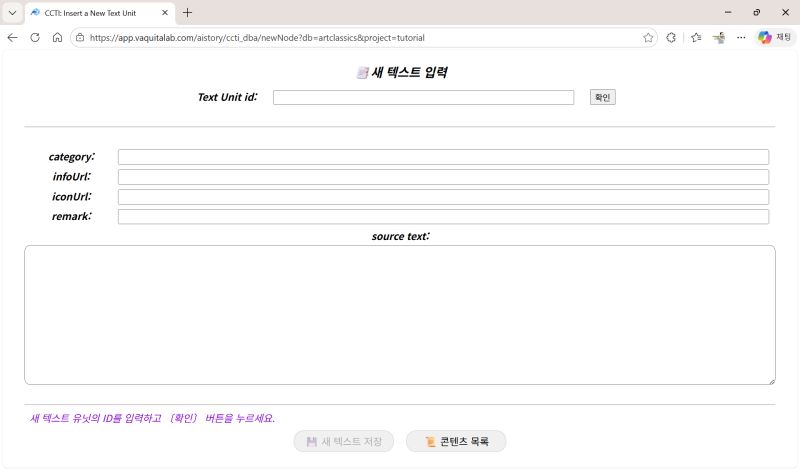Restore down the browser window
This screenshot has width=800, height=470.
click(x=757, y=12)
